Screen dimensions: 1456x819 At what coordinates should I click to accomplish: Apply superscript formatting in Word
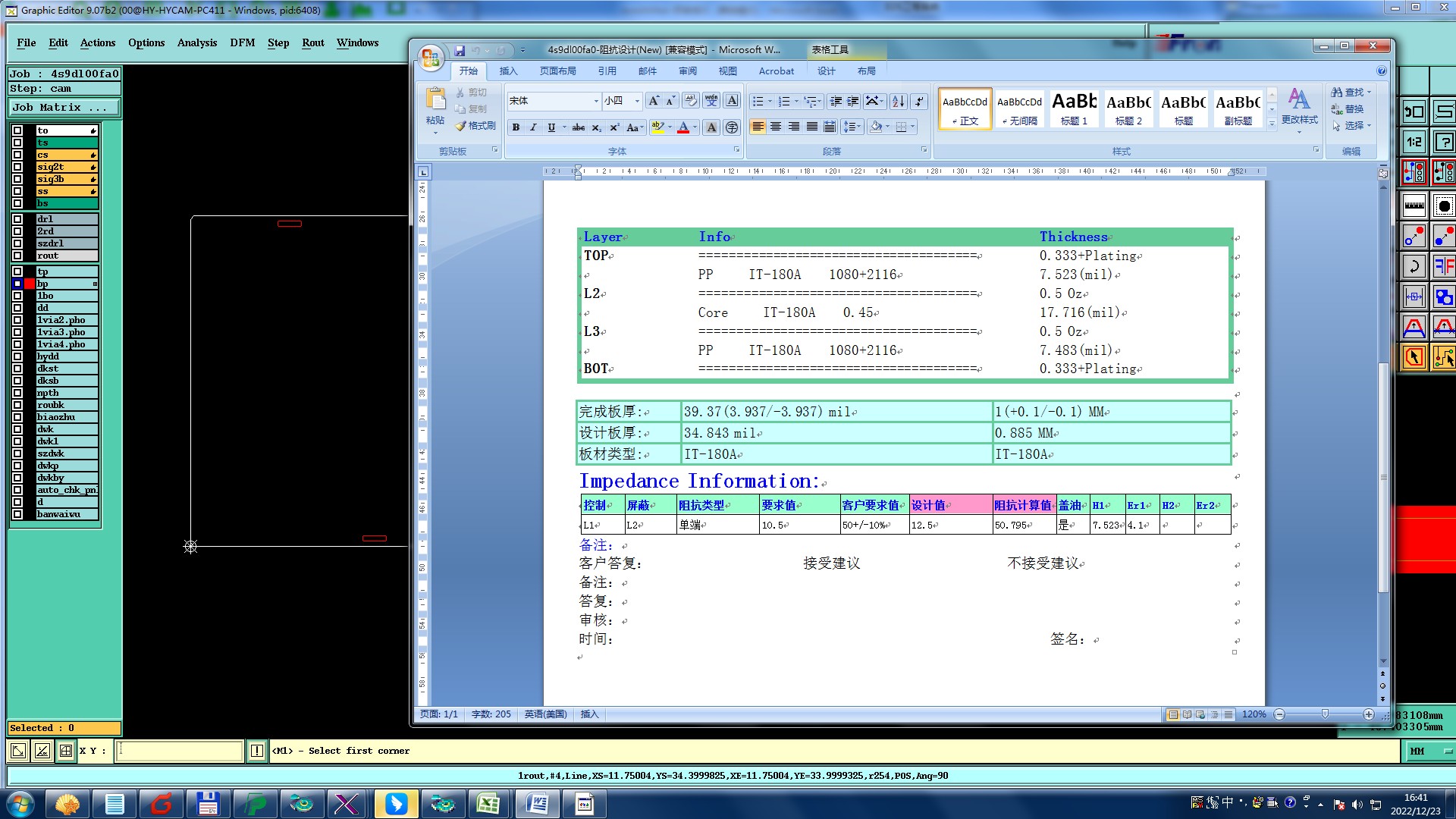614,127
